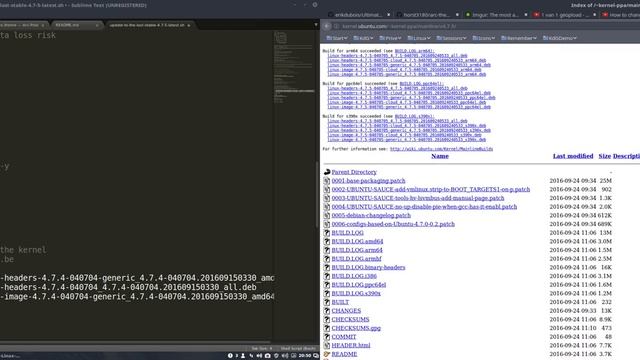Click the user icon in system tray
Screen dimensions: 640x360
click(243, 356)
